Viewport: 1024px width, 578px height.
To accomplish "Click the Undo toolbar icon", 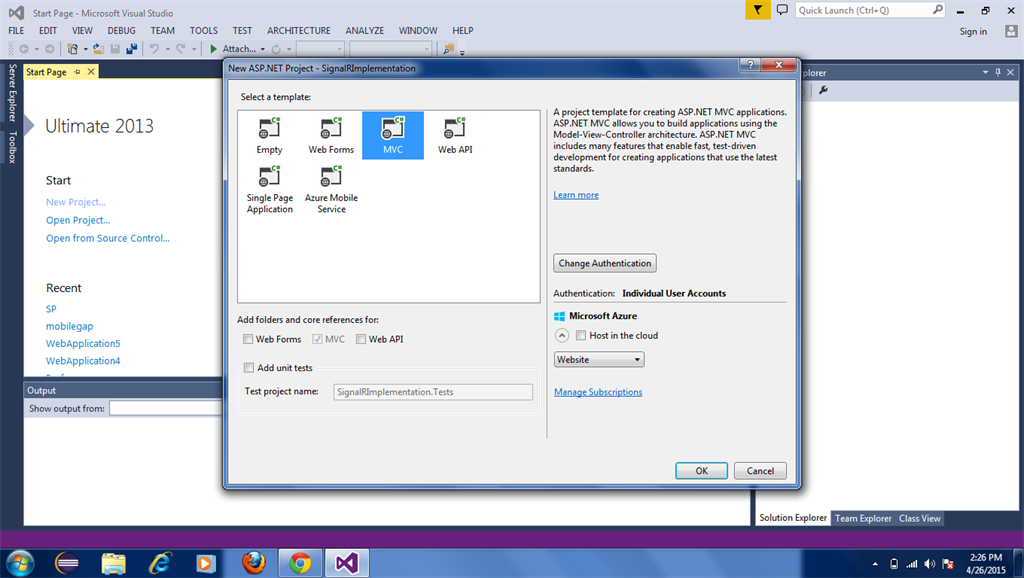I will point(154,49).
